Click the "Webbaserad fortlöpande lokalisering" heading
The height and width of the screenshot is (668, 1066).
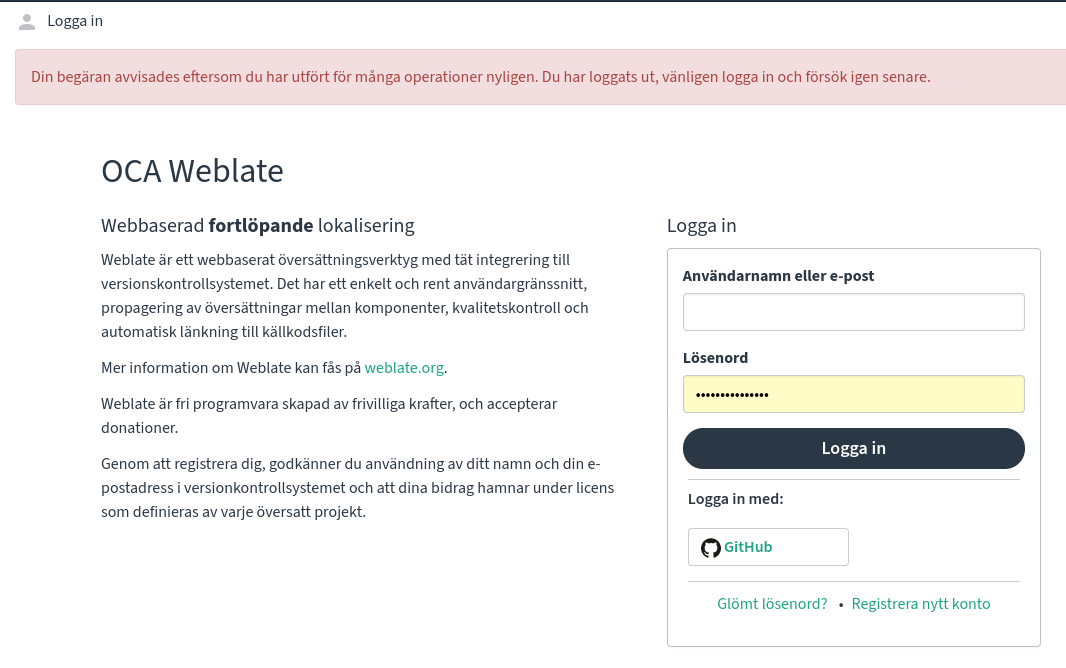(257, 226)
